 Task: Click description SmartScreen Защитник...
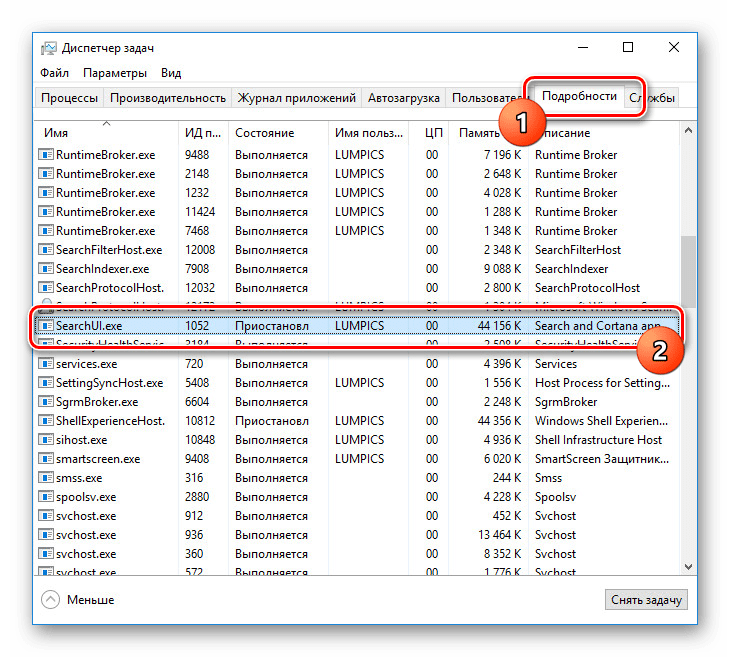click(602, 459)
